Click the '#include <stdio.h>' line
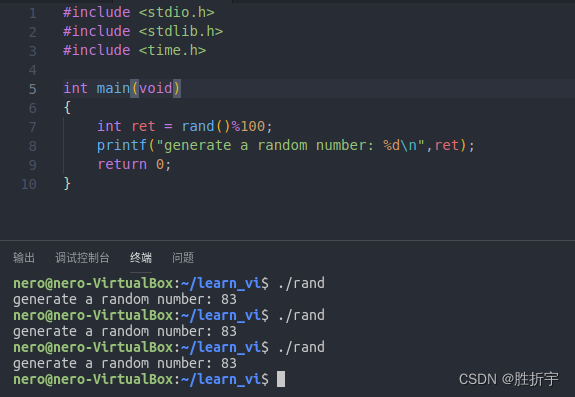 point(139,12)
